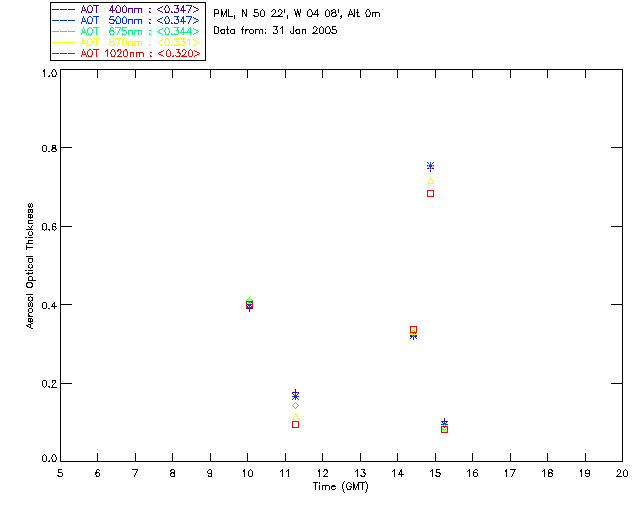
Task: Click the blue asterisk data point near 0.75
Action: [430, 166]
